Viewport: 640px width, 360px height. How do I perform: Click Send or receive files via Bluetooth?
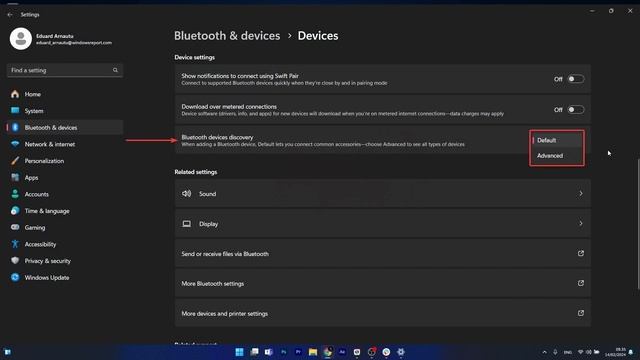pyautogui.click(x=382, y=254)
